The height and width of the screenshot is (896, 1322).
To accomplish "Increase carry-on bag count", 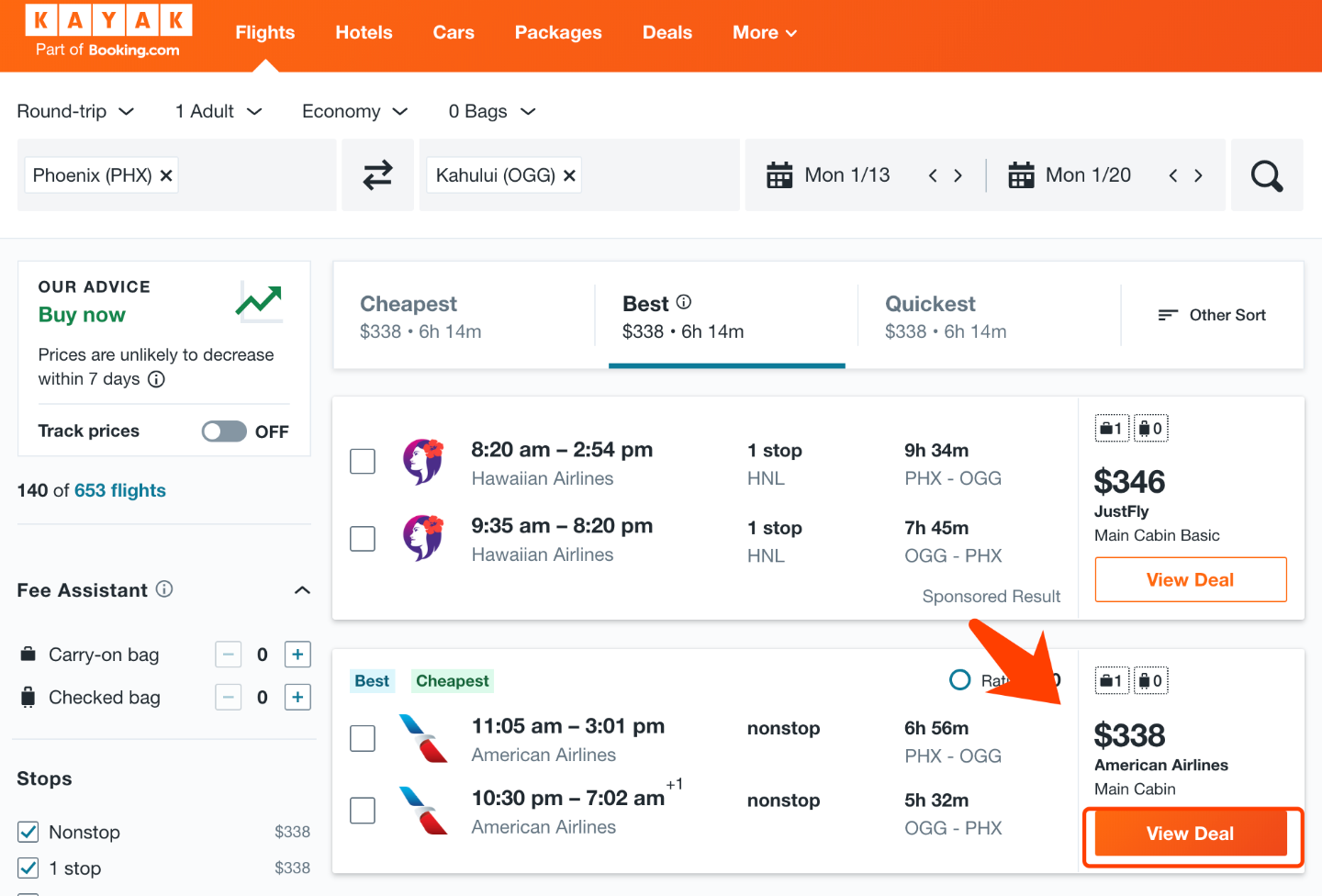I will click(297, 655).
